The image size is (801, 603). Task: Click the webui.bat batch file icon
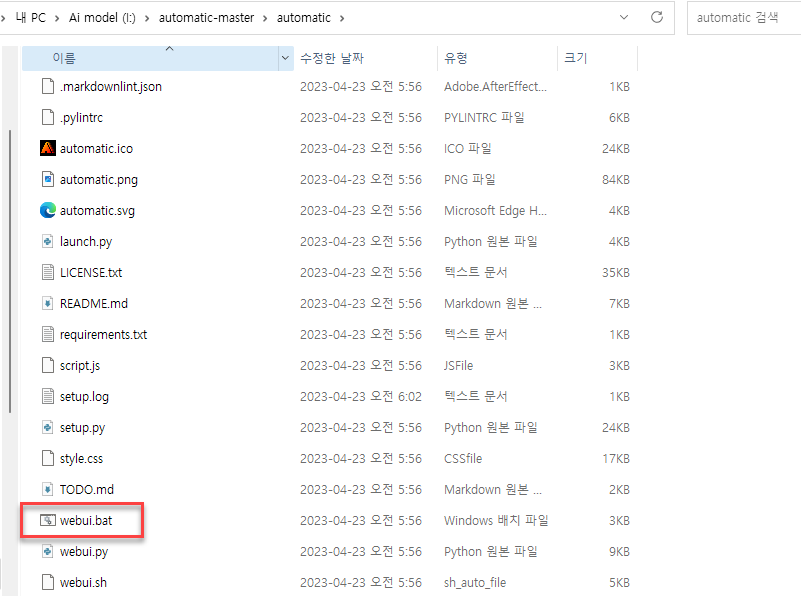(x=48, y=520)
